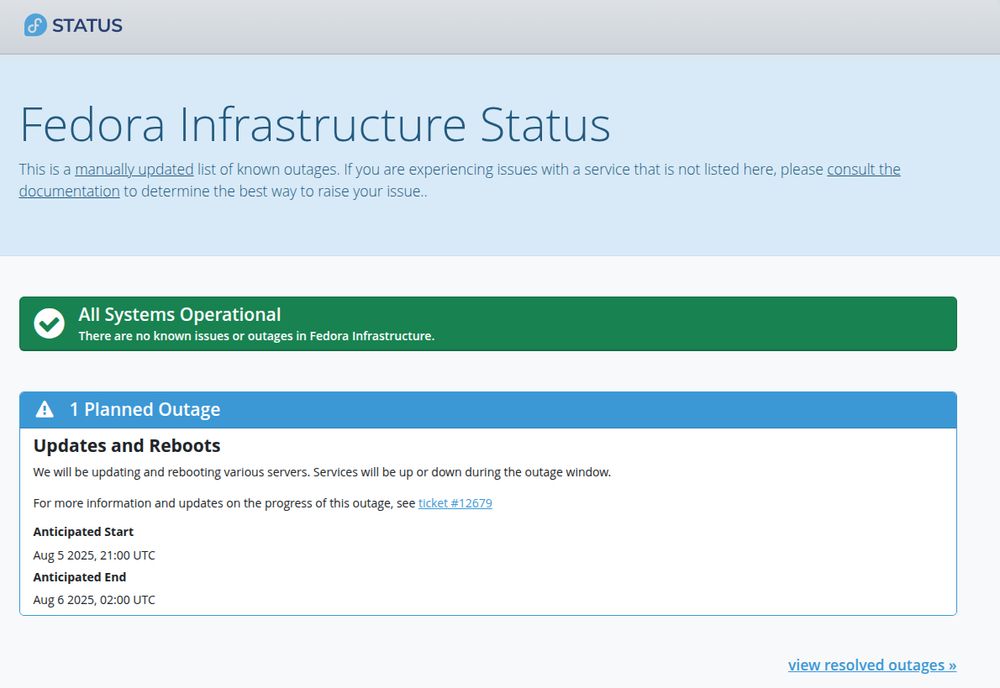Click 'Aug 5 2025, 21:00 UTC' time
This screenshot has height=688, width=1000.
(94, 555)
